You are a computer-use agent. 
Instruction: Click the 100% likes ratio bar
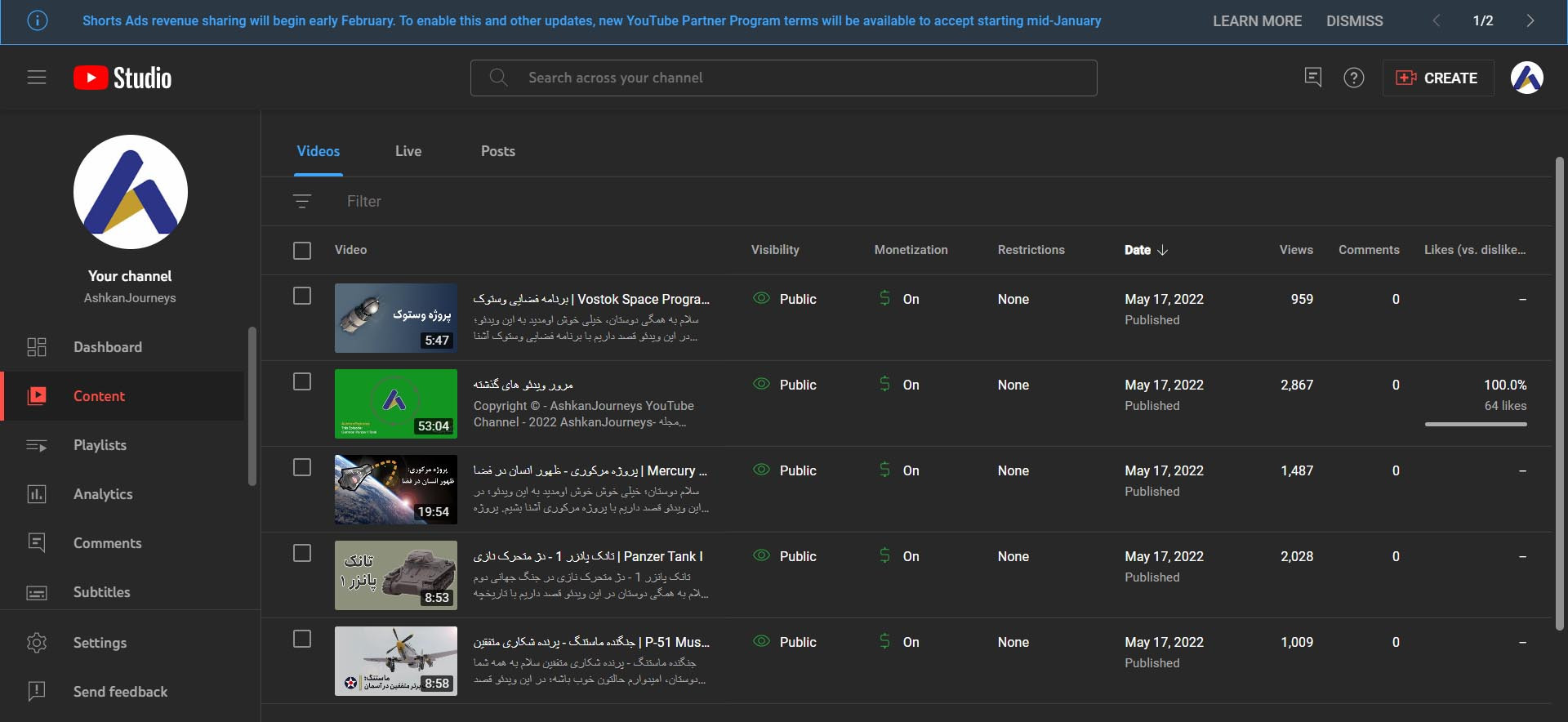coord(1476,424)
